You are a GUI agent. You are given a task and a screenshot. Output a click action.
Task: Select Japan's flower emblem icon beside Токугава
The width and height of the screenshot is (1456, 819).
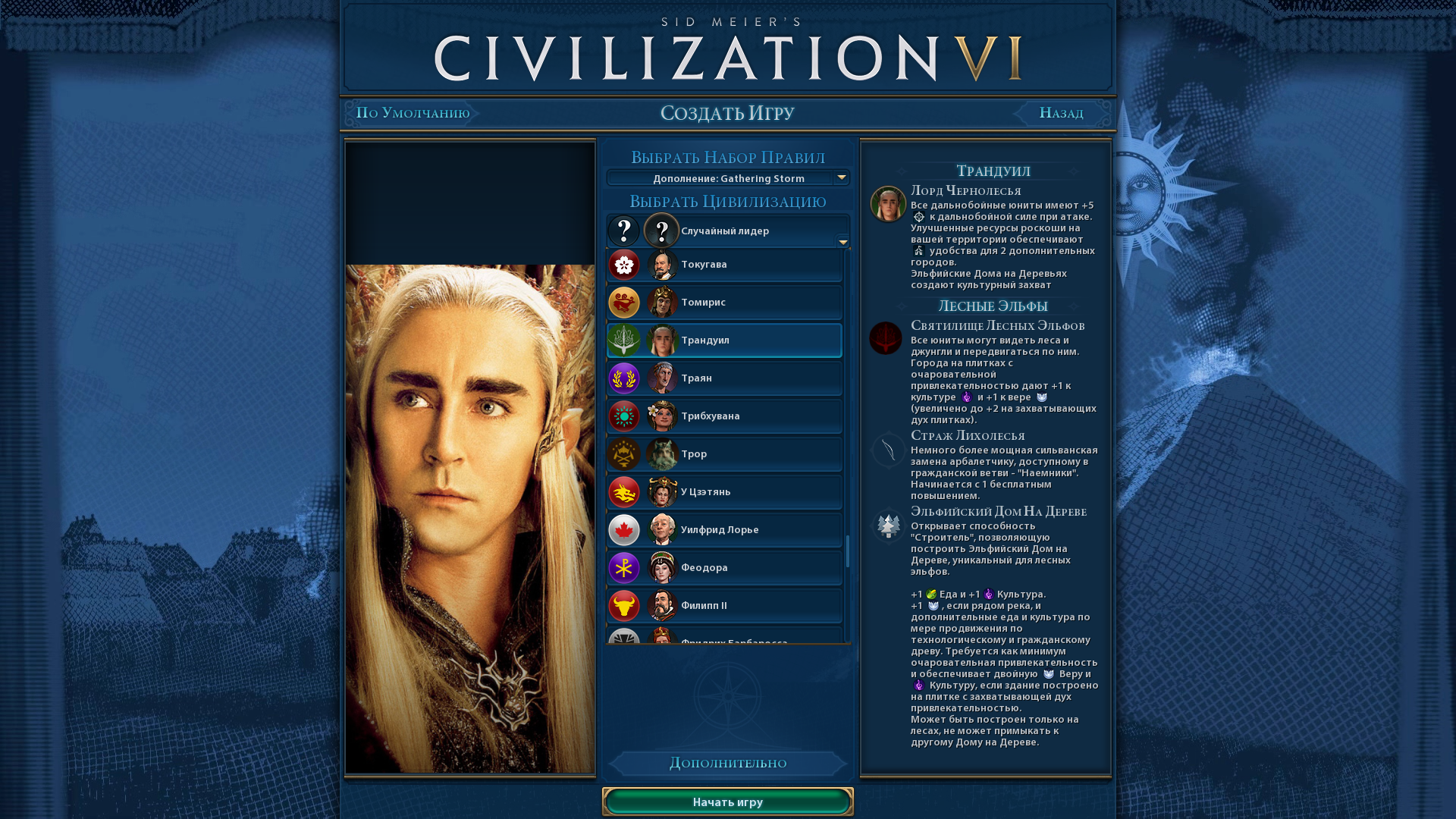(624, 265)
